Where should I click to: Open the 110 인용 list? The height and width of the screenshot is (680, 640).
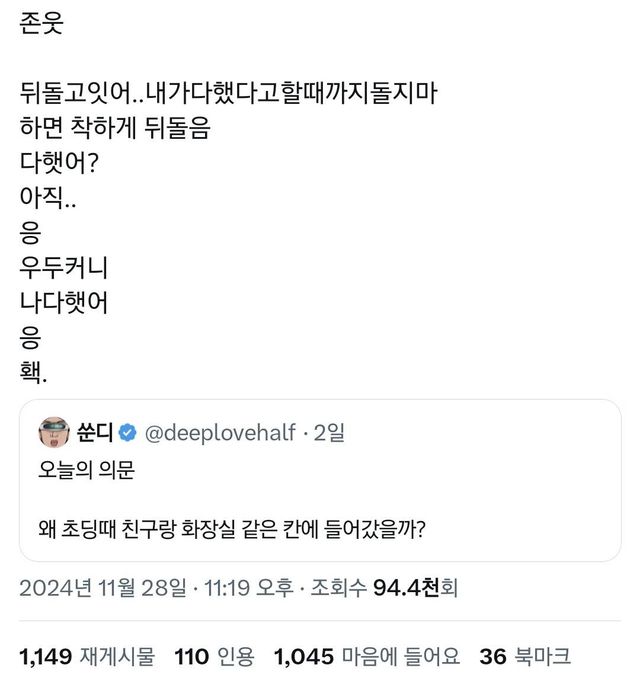(x=214, y=656)
